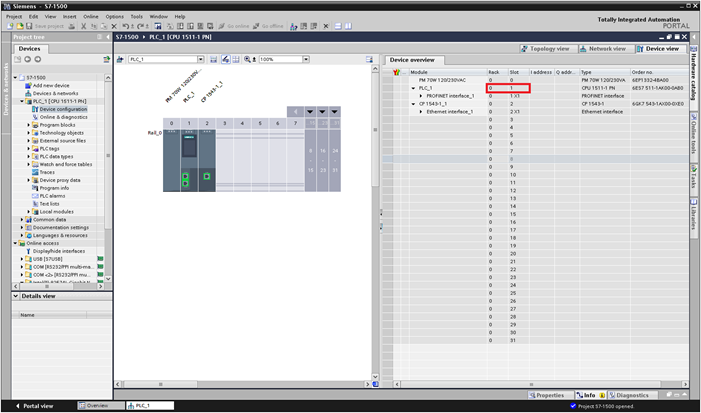Expand the PROFINET interface_1 row
This screenshot has height=413, width=701.
tap(421, 95)
